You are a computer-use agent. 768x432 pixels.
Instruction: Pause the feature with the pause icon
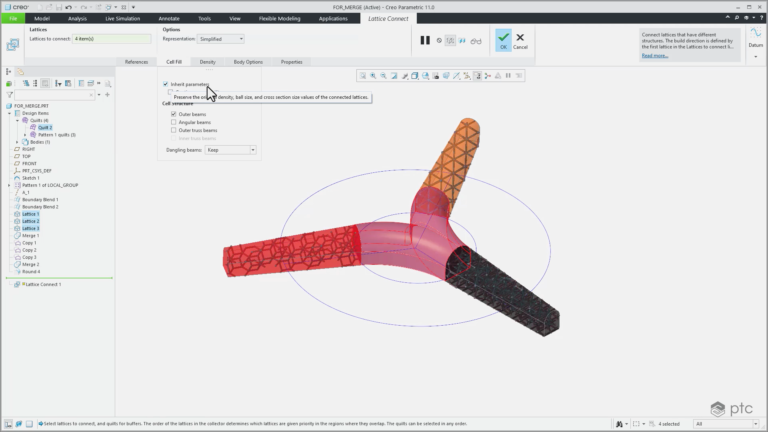tap(425, 40)
